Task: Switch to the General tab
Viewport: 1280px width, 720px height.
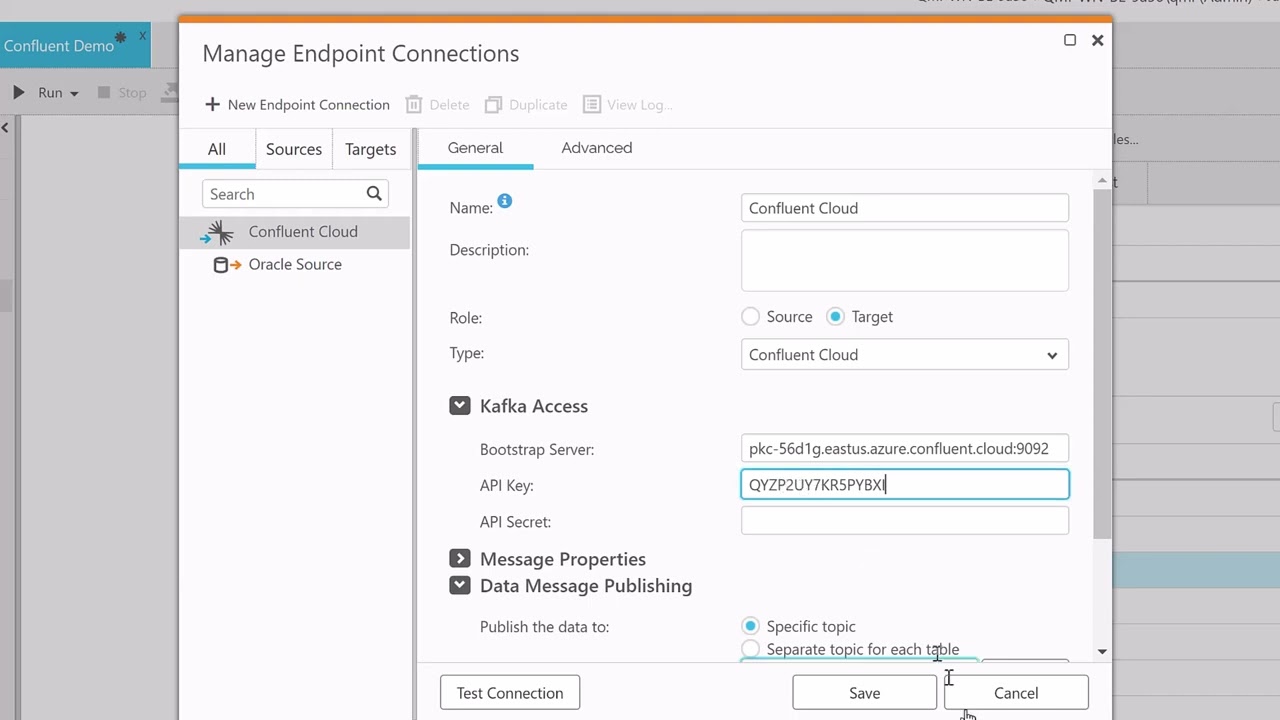Action: 475,148
